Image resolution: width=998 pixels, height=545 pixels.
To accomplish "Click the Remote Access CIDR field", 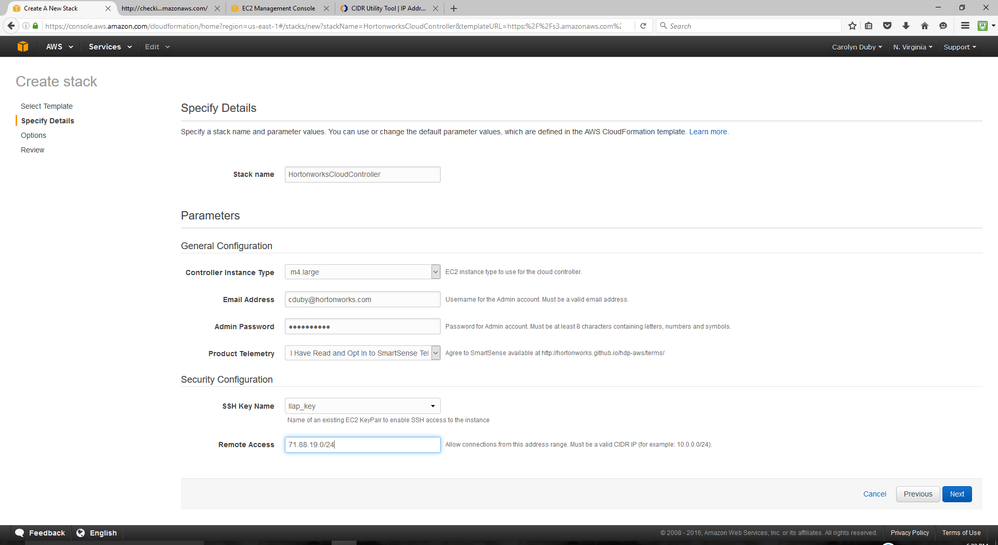I will point(362,444).
